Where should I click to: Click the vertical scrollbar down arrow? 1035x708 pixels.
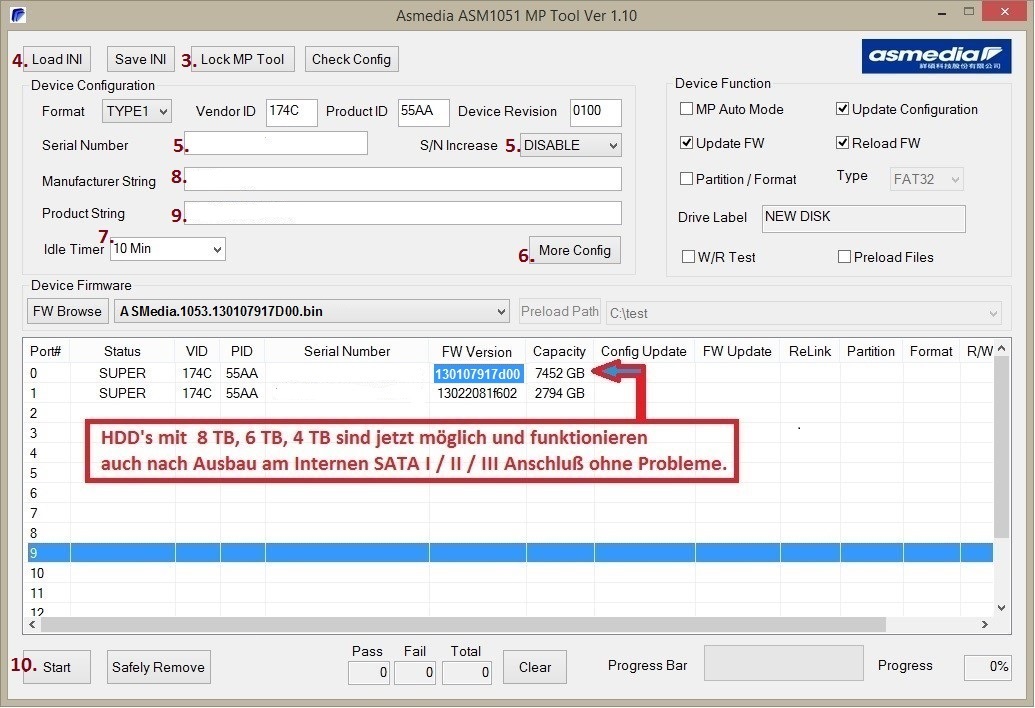click(x=1001, y=608)
